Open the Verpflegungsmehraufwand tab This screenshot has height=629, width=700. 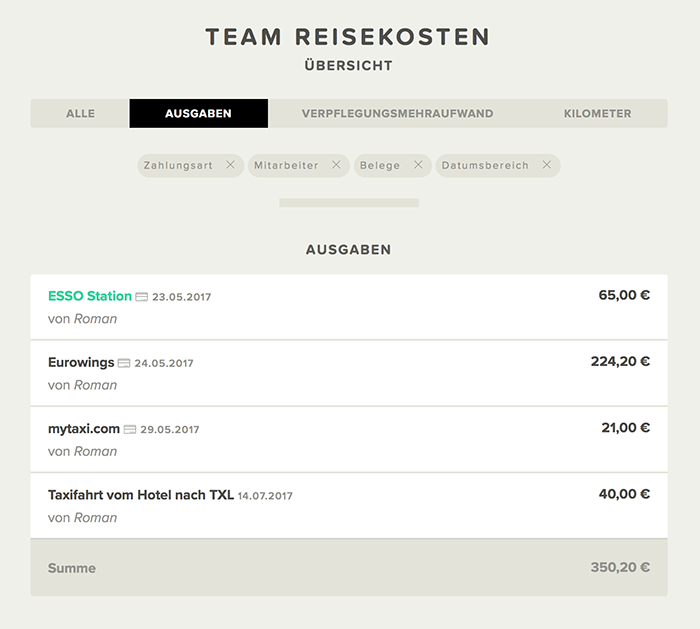tap(397, 113)
